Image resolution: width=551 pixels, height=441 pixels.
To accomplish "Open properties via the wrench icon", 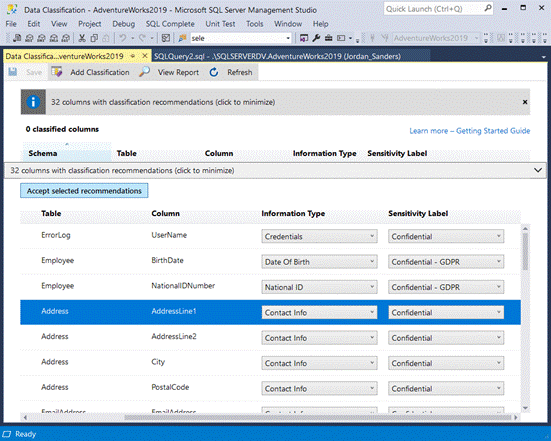I will [x=316, y=38].
